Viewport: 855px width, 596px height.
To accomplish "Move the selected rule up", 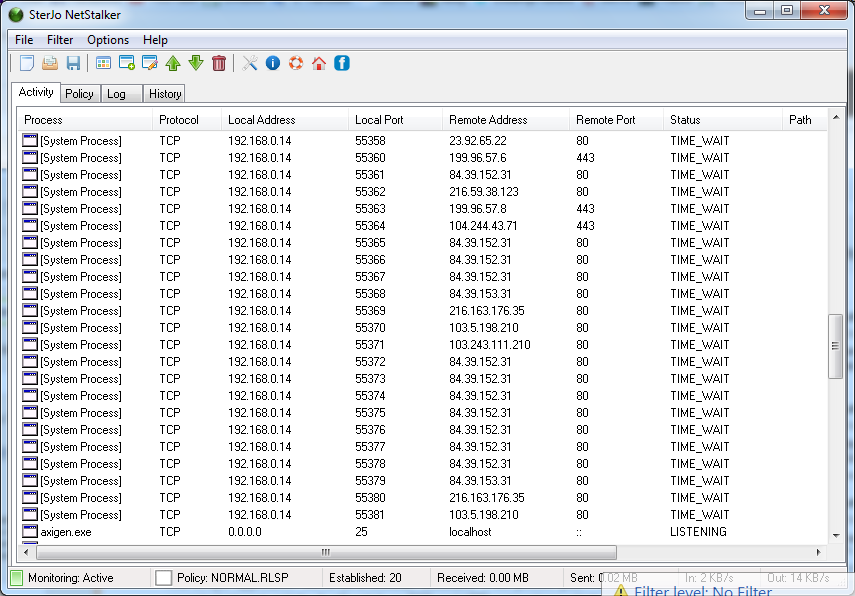I will [x=174, y=63].
